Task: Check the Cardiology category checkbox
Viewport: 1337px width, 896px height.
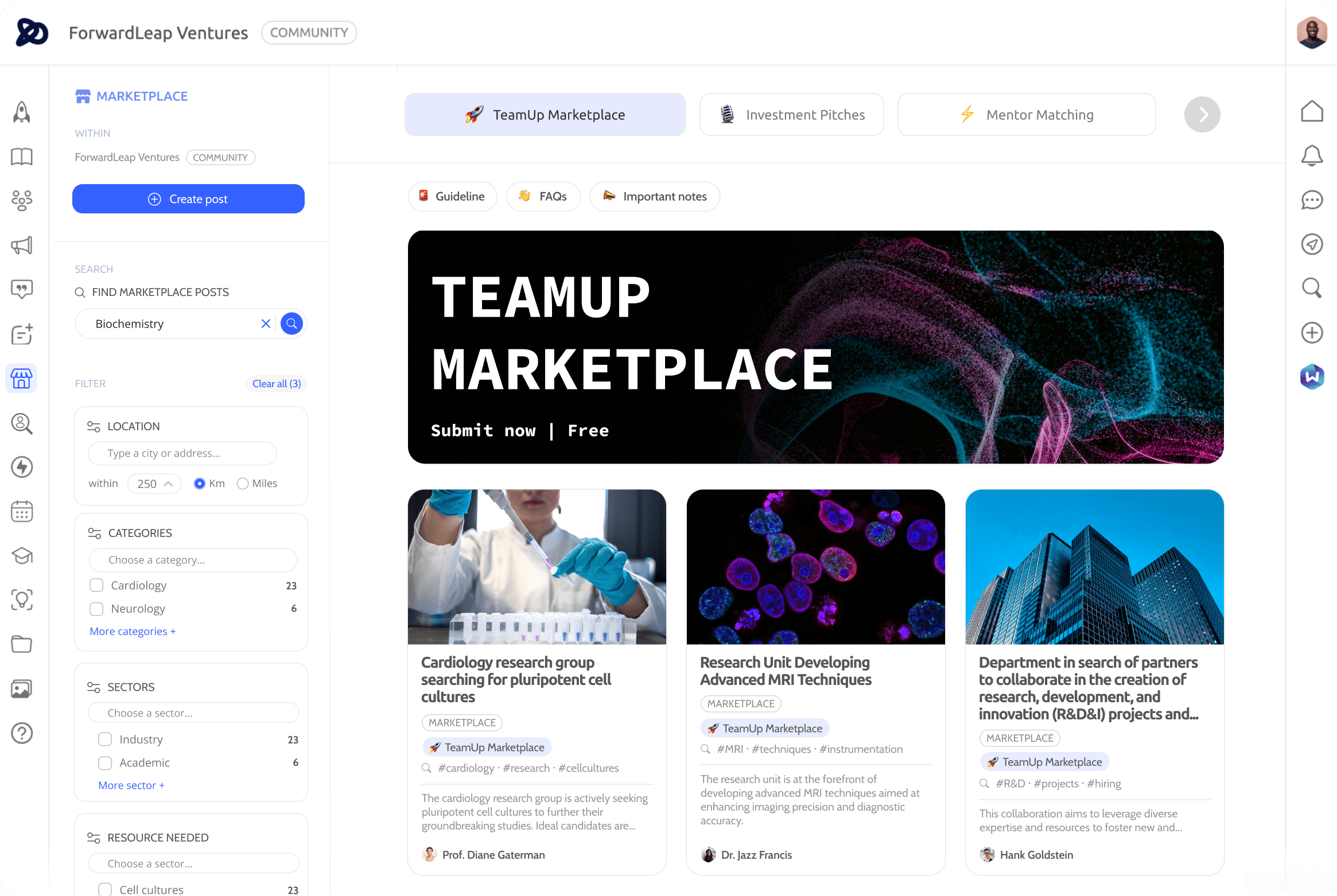Action: tap(96, 585)
